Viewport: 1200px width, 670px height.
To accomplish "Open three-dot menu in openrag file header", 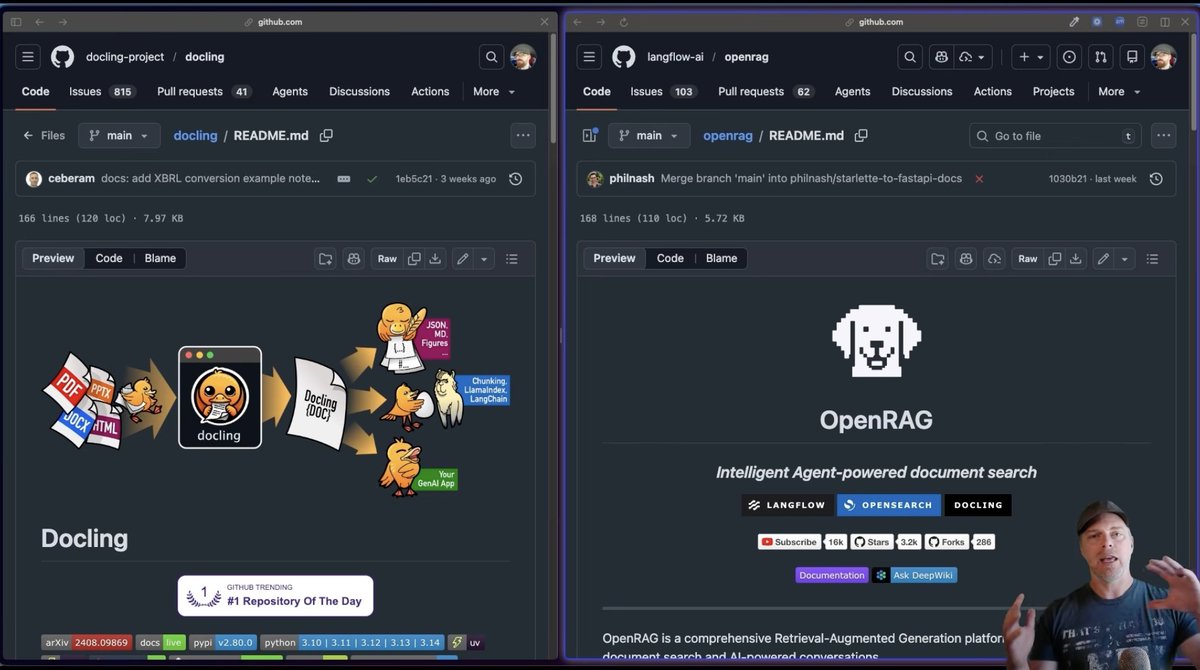I will coord(1163,135).
